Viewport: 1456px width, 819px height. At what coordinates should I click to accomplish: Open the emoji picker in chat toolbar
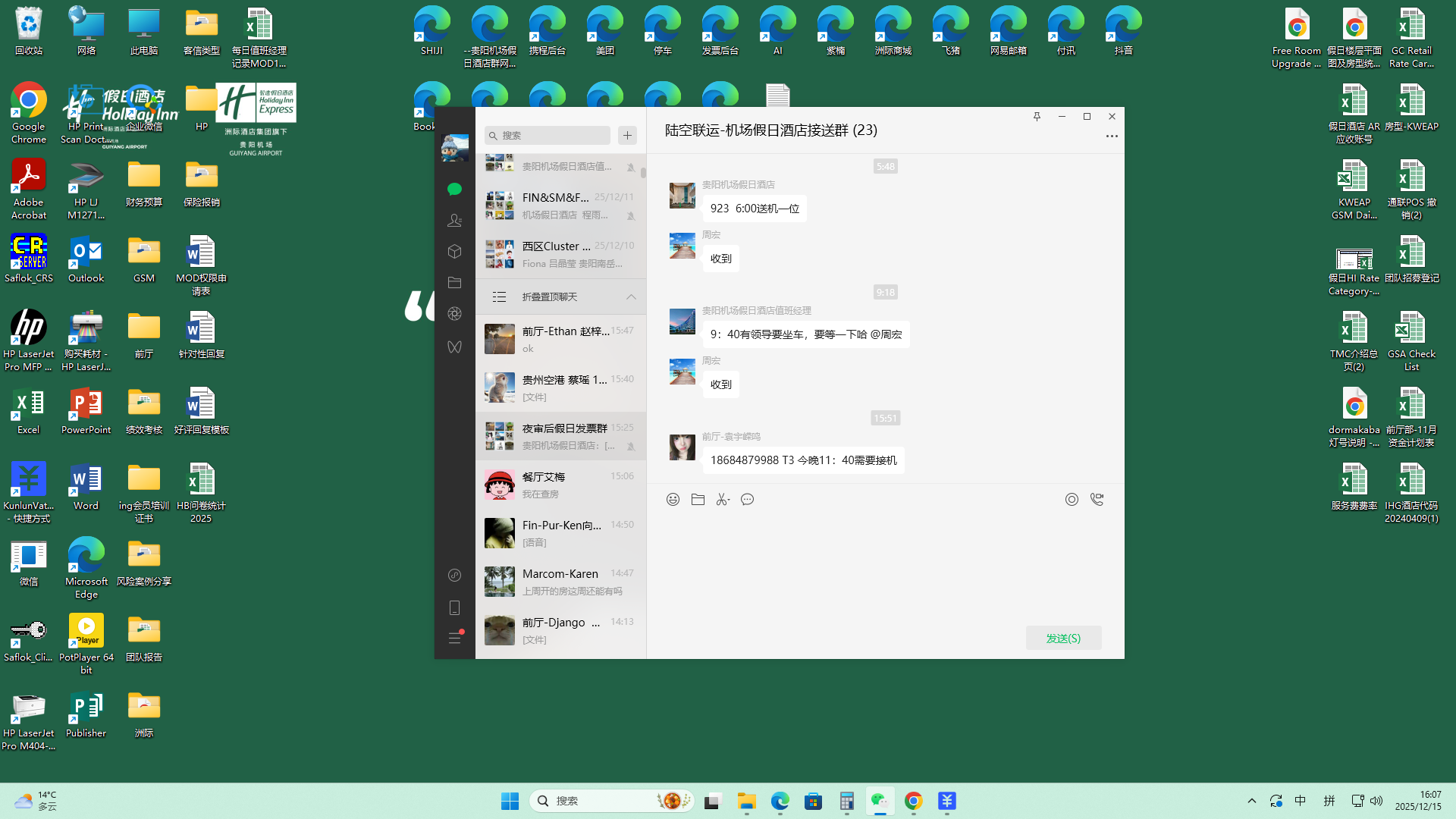[x=673, y=500]
